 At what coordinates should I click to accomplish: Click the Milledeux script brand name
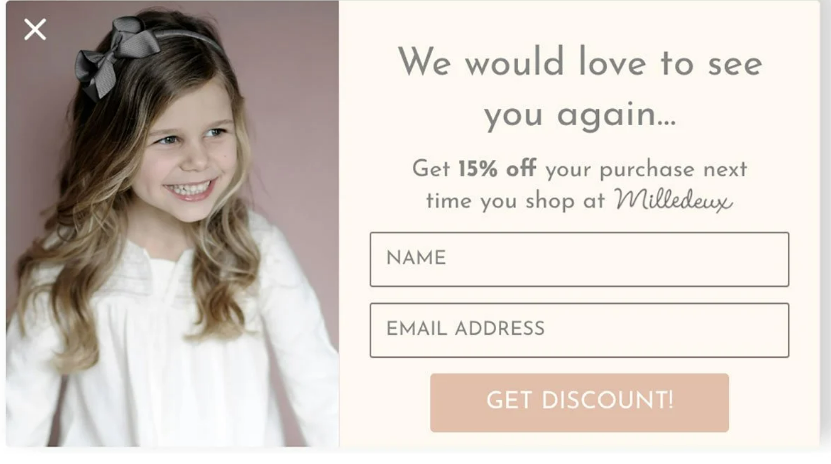pos(674,200)
